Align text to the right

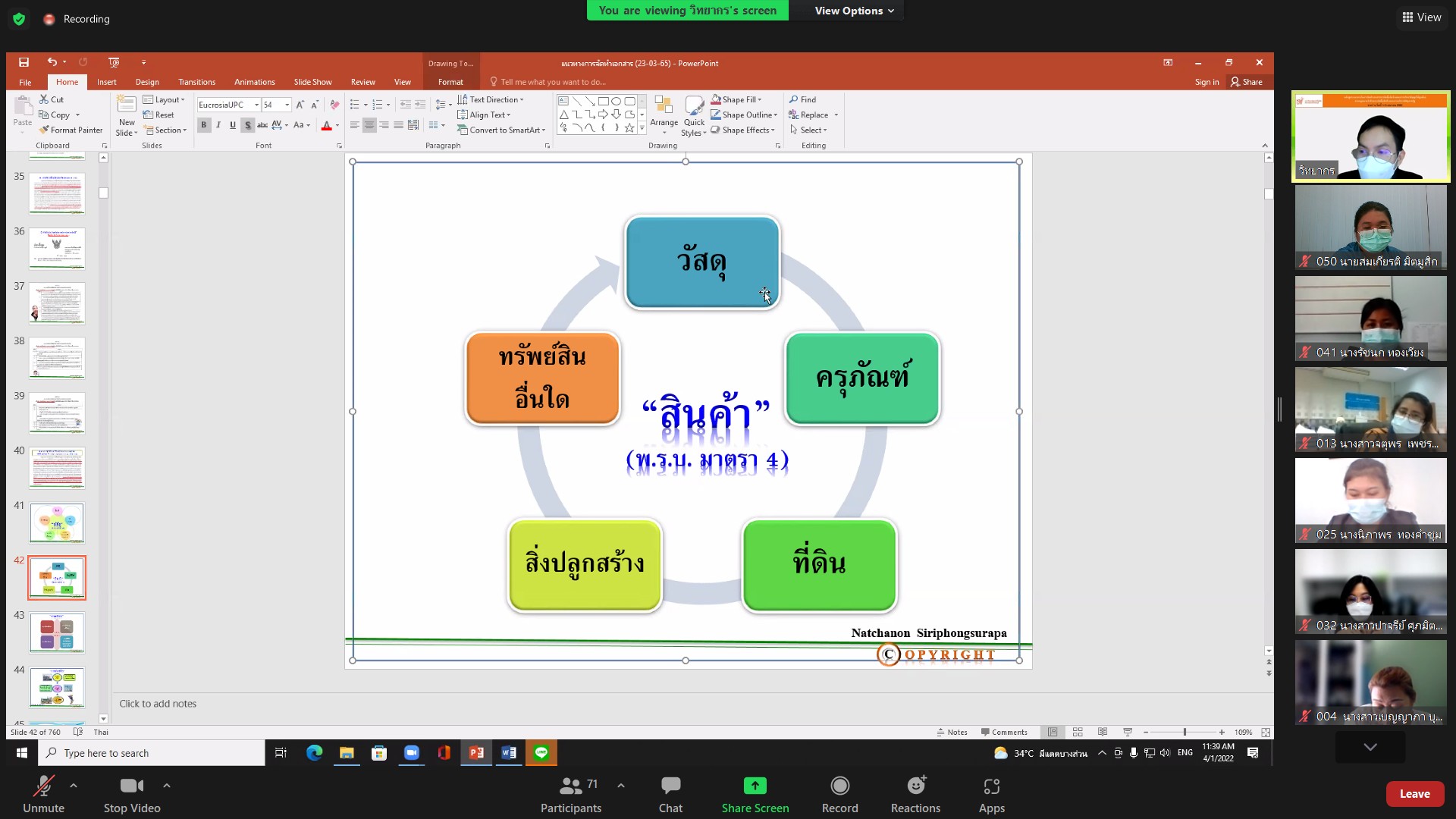click(x=384, y=125)
